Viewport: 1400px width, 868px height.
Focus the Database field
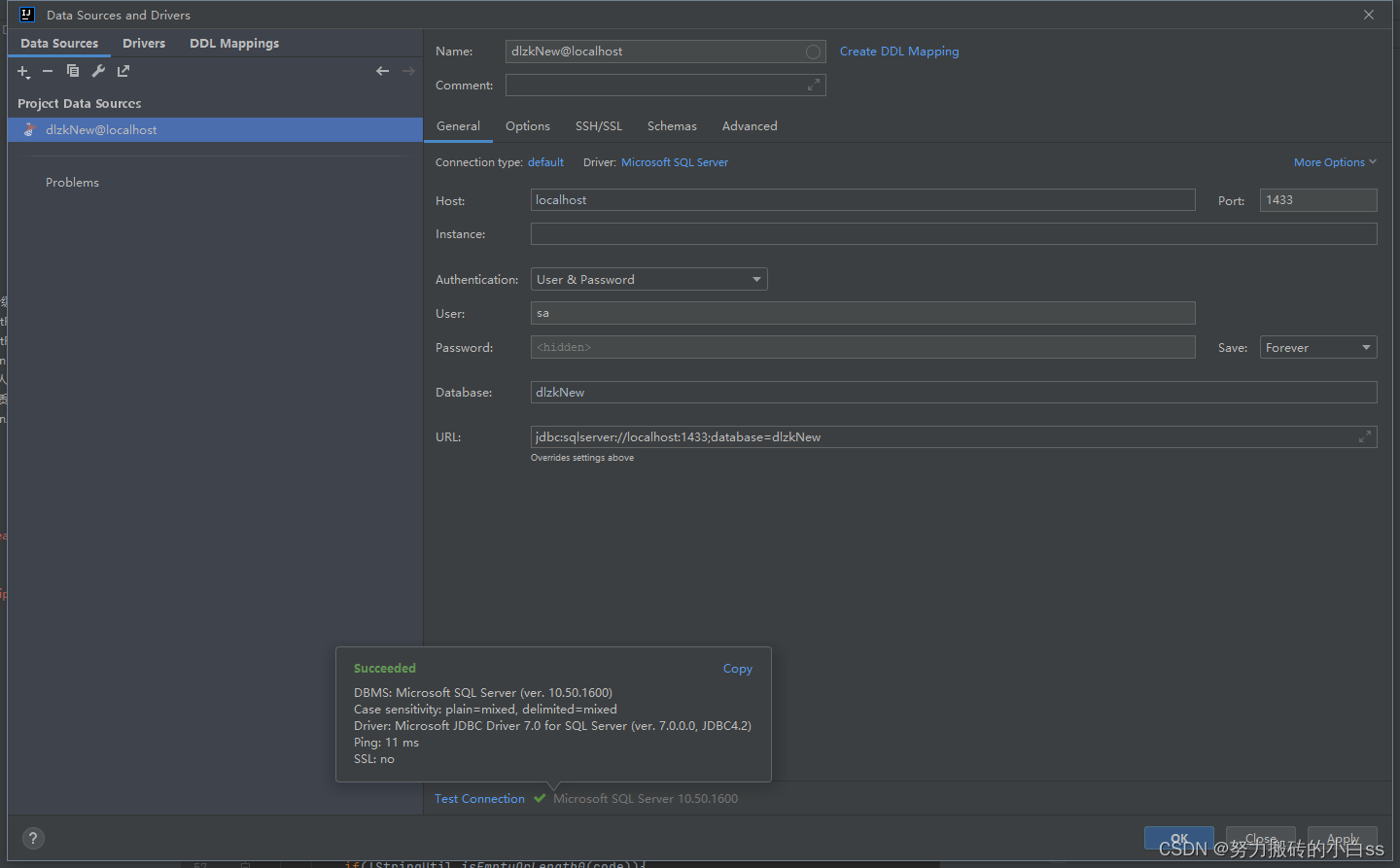[954, 393]
